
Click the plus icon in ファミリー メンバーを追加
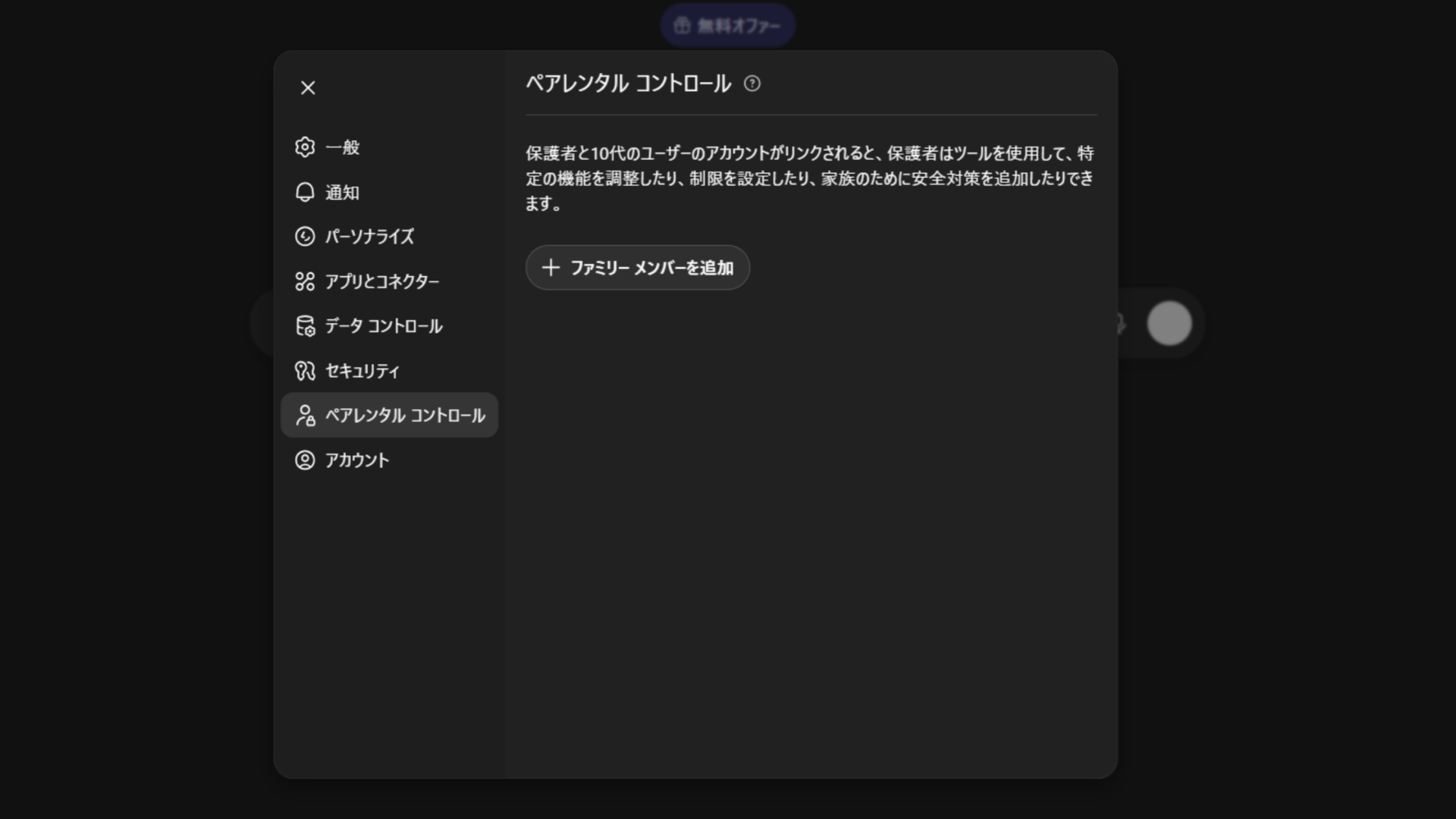coord(551,268)
